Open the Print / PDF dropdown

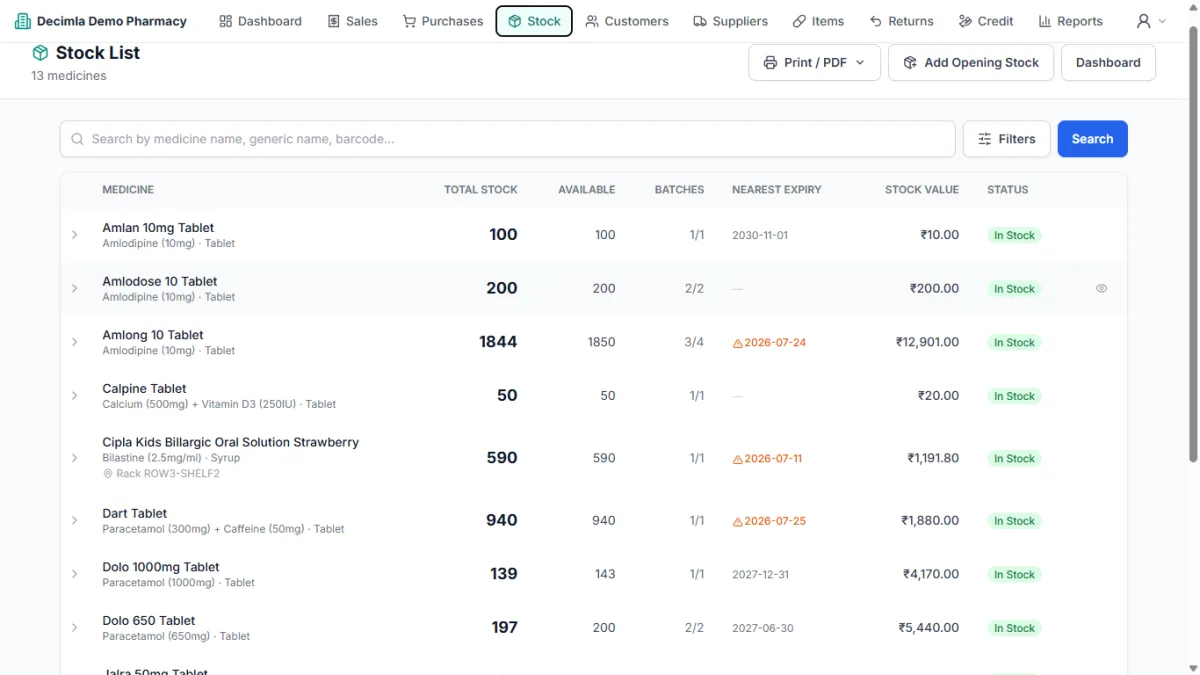[x=814, y=62]
